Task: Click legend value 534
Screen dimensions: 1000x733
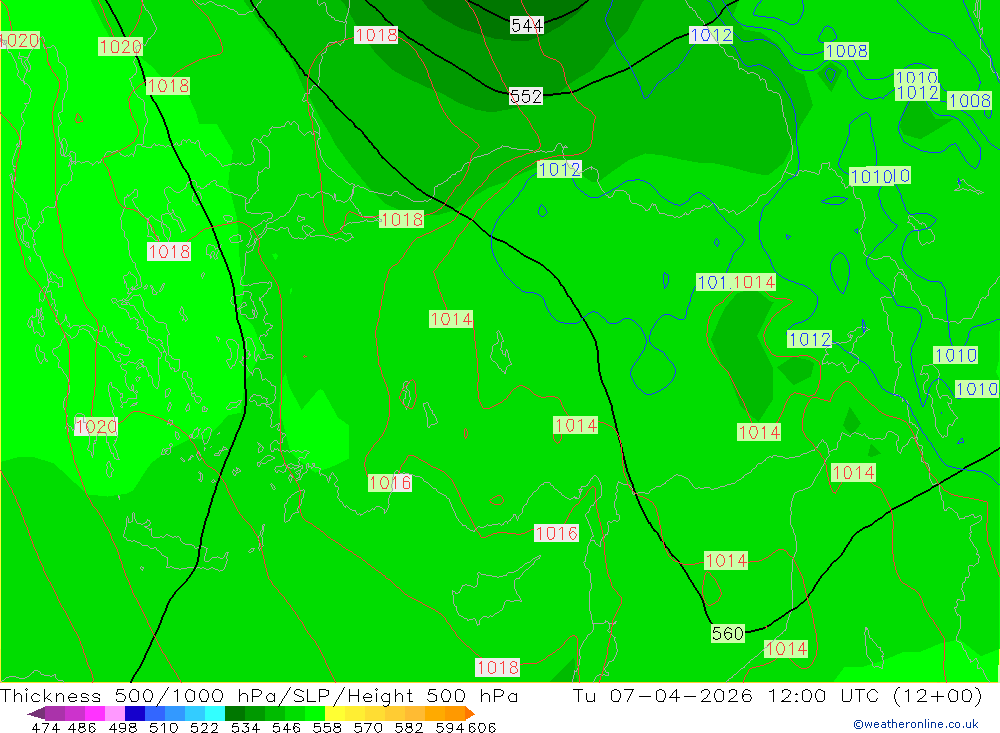Action: pos(245,727)
